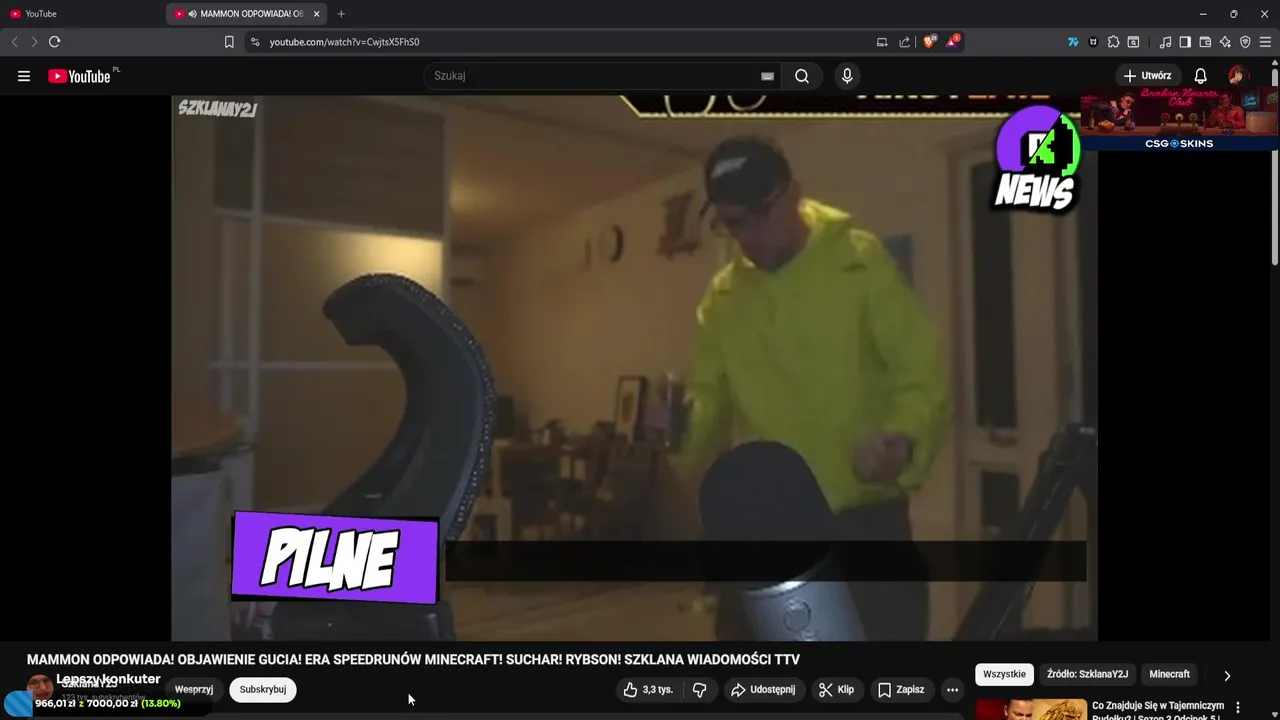The image size is (1280, 720).
Task: Open the browser main menu
Action: point(1265,42)
